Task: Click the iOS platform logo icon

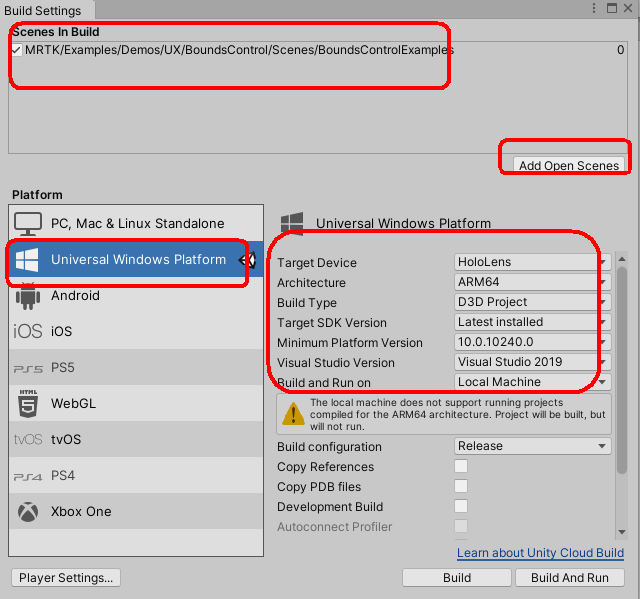Action: [28, 331]
